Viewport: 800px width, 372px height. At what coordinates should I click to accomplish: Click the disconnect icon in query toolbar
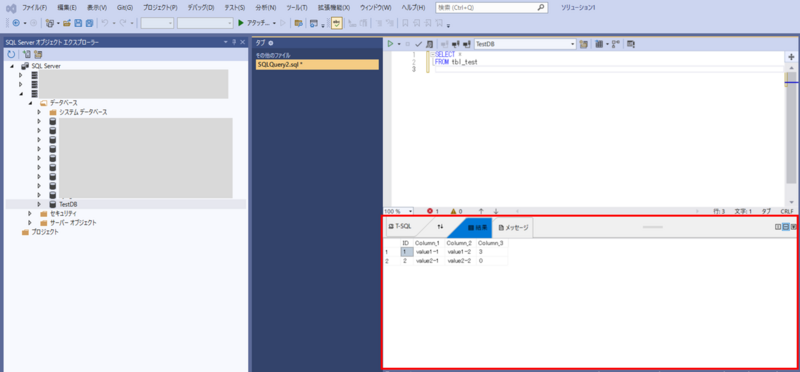455,44
